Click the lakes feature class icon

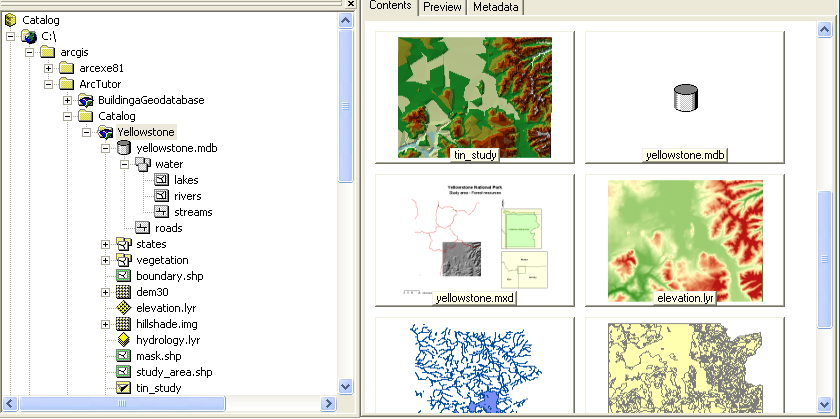(162, 180)
